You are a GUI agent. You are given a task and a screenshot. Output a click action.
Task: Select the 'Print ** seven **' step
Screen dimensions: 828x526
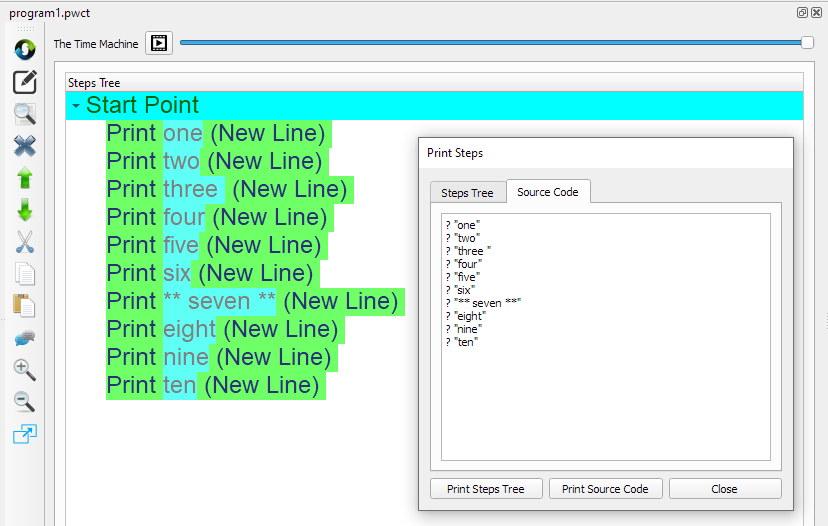click(254, 301)
